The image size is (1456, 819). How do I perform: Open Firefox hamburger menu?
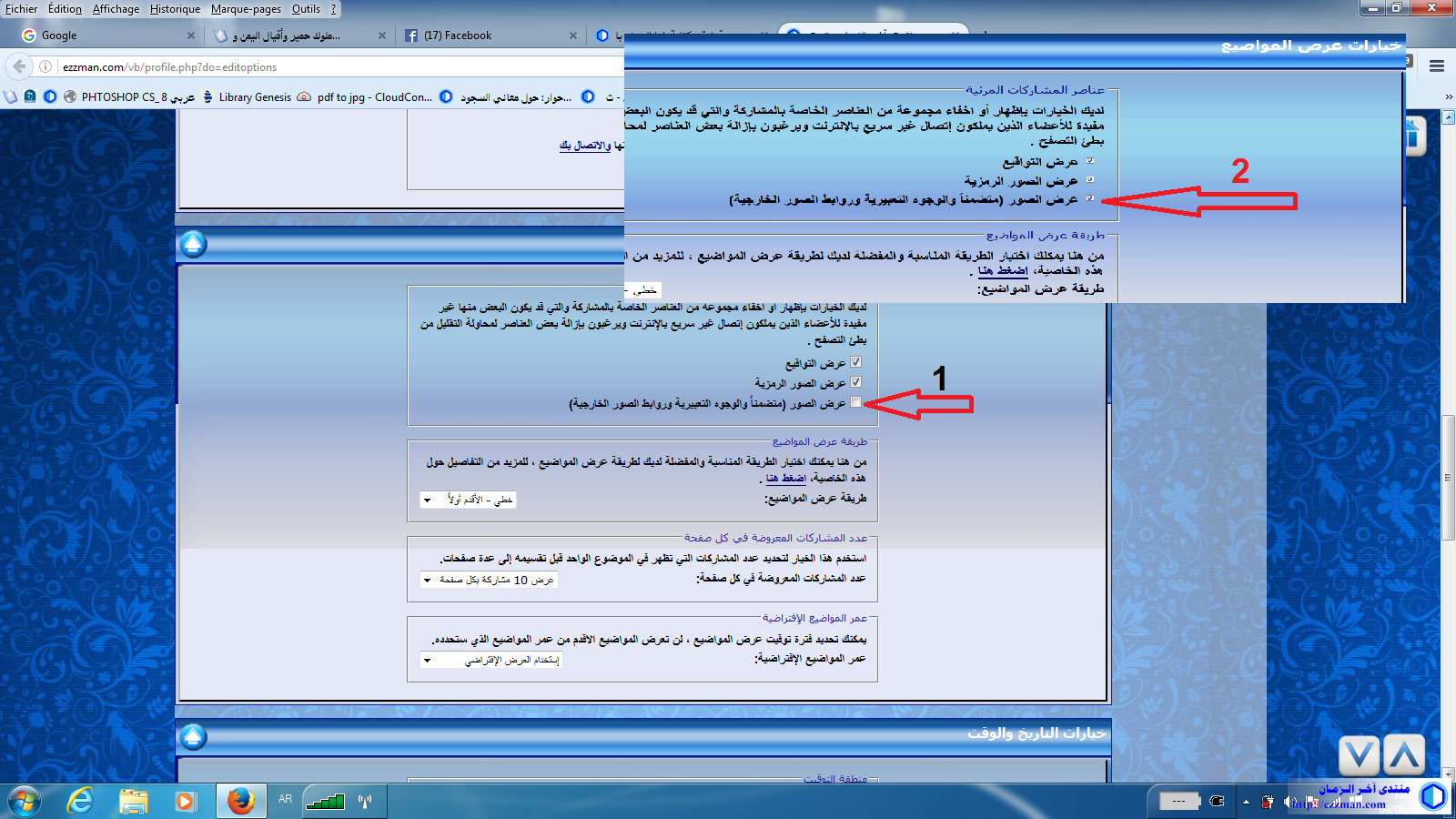click(1437, 66)
